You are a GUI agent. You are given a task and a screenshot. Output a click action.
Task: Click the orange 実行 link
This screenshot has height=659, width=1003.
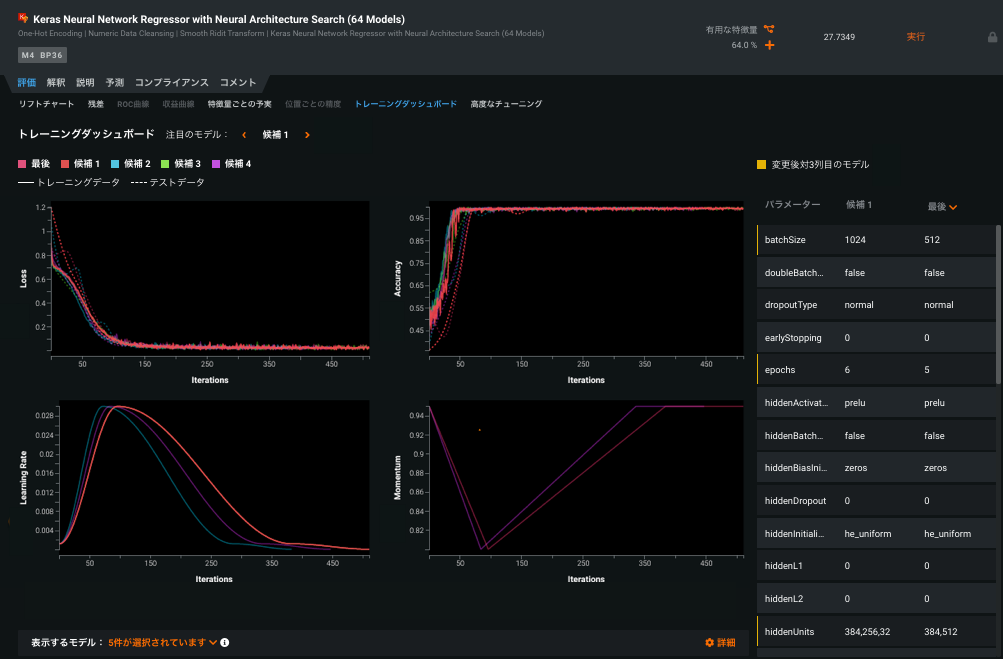[x=915, y=37]
